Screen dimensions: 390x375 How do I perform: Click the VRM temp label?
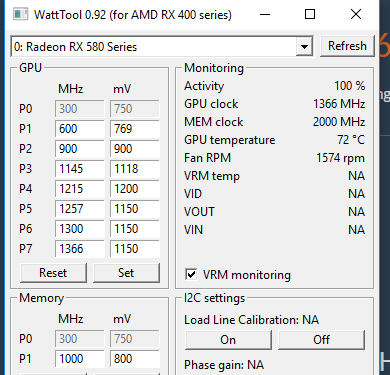point(212,176)
